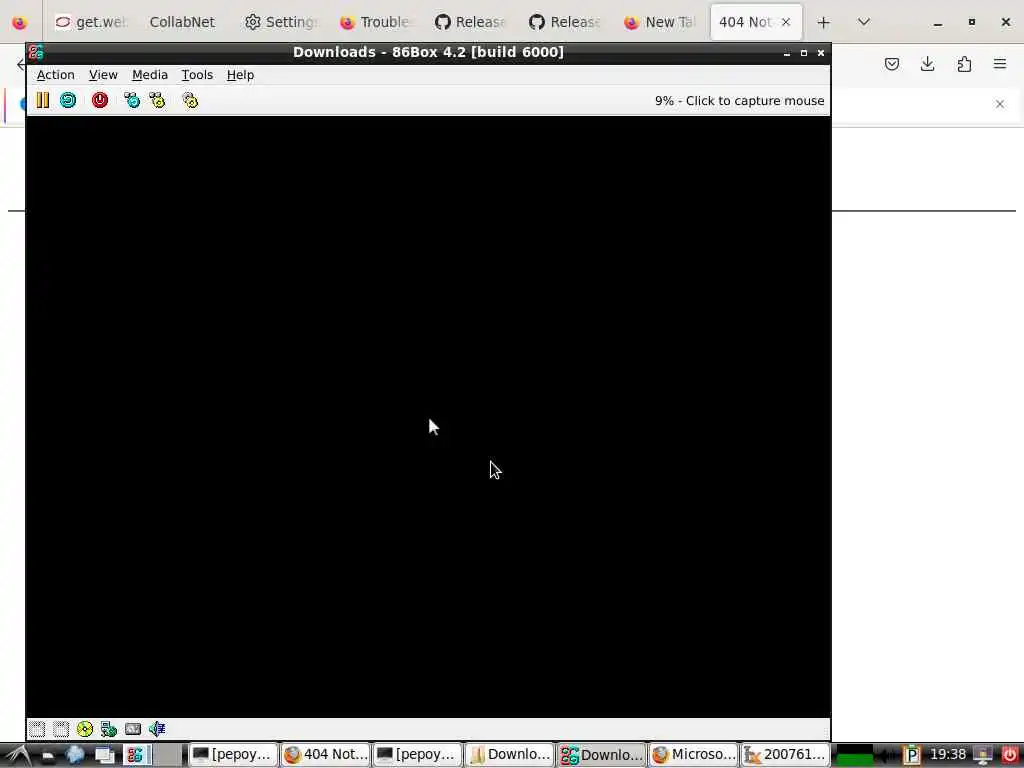Open 86Box settings with the wrench icon

click(190, 100)
